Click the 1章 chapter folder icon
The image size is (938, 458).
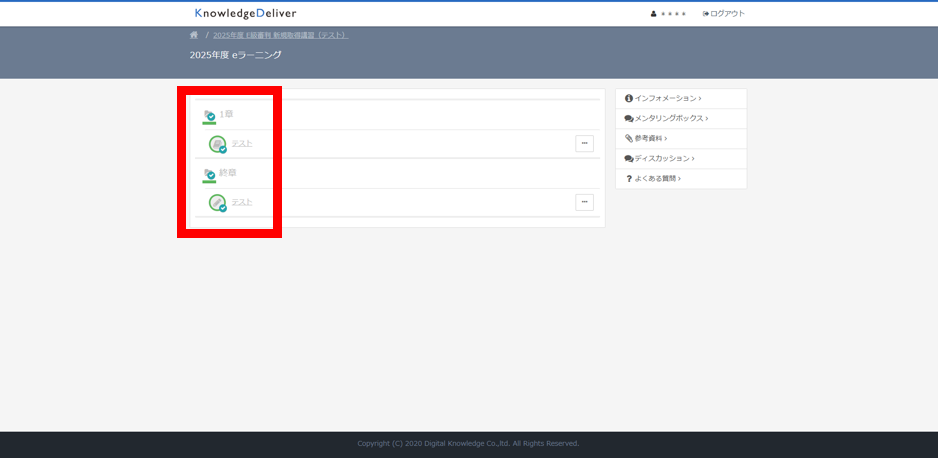(209, 116)
